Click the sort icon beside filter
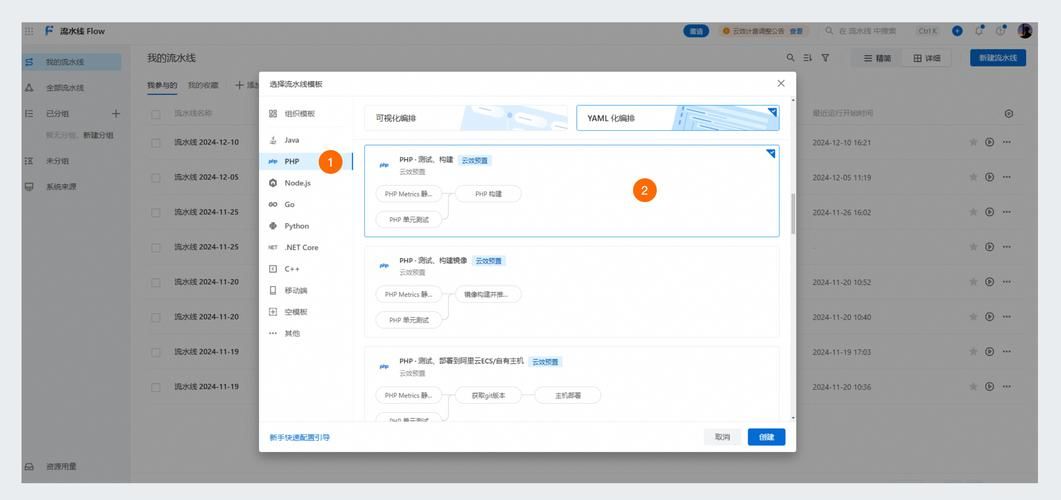 [x=807, y=58]
